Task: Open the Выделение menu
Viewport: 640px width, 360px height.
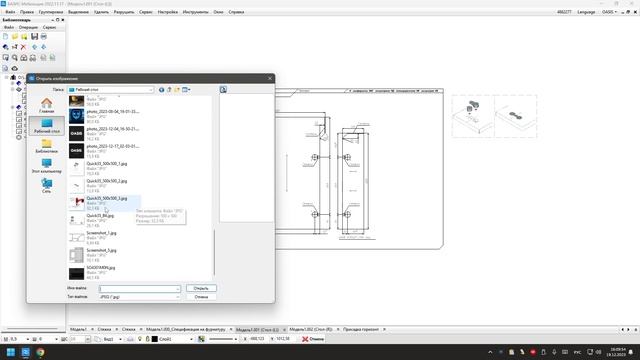Action: (78, 12)
